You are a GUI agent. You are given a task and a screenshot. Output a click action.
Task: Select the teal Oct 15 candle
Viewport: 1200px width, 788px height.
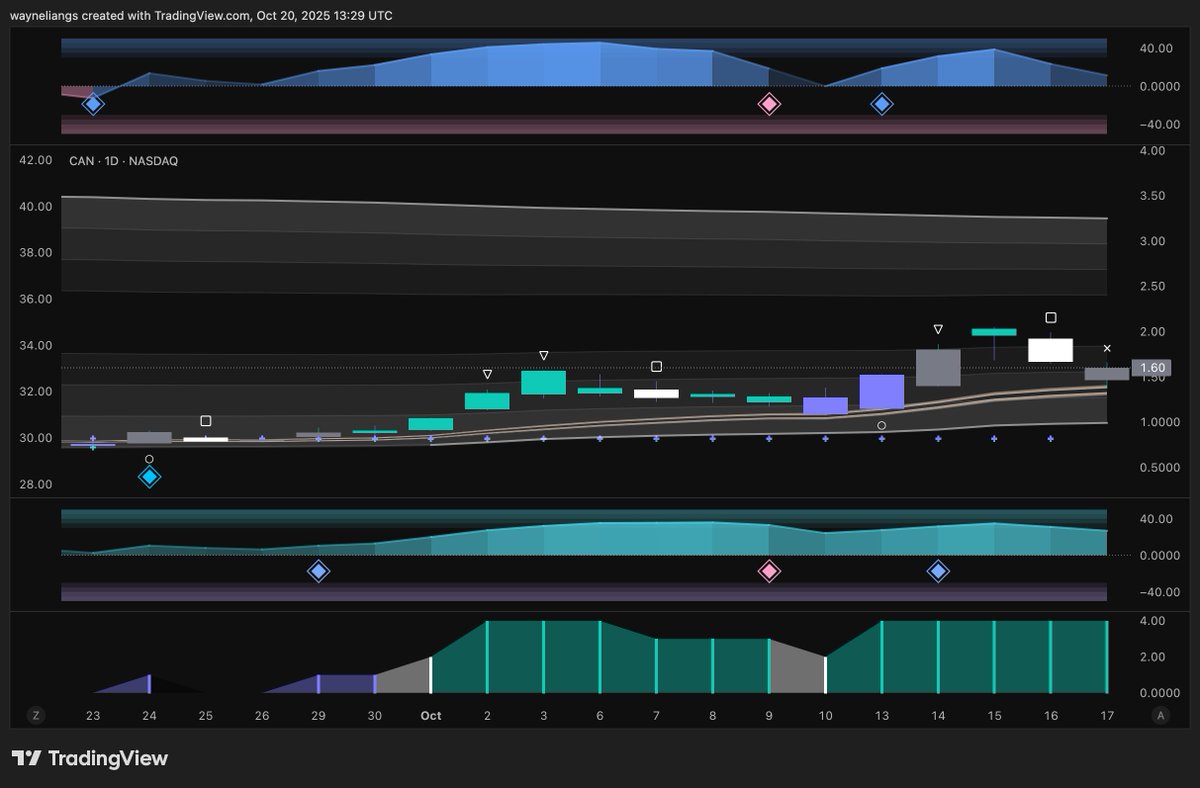click(994, 332)
